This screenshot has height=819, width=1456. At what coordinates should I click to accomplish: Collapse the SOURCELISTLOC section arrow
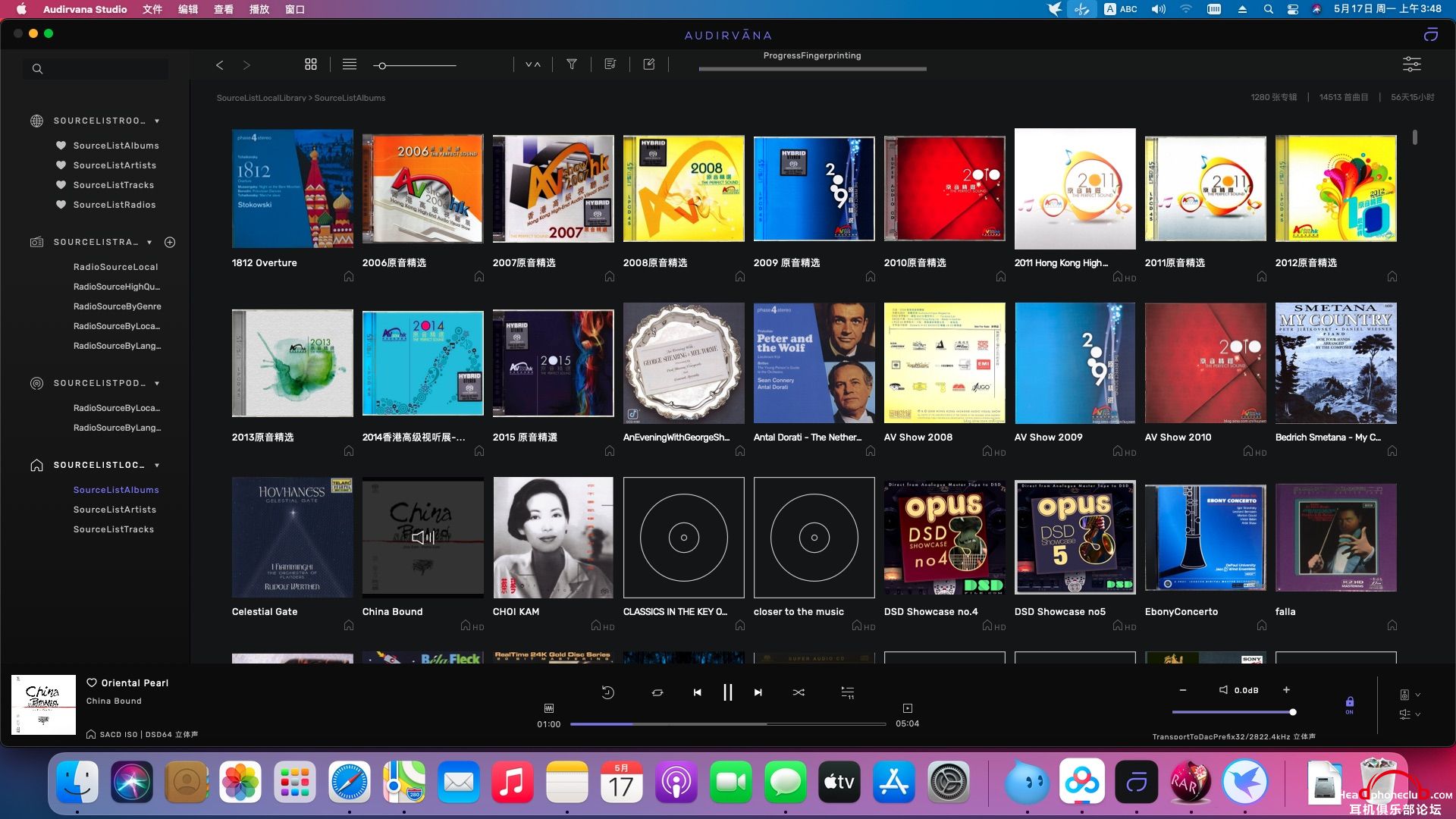coord(157,466)
